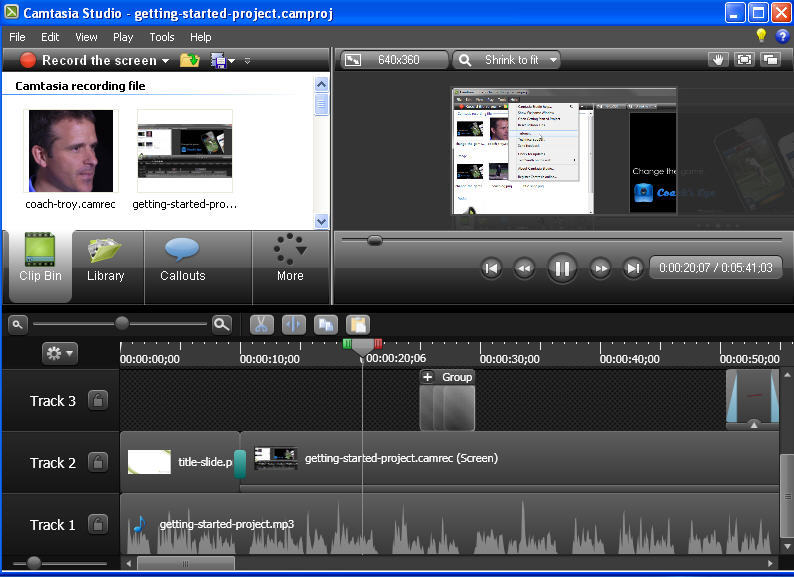Open the File menu
Image resolution: width=794 pixels, height=577 pixels.
[x=17, y=37]
